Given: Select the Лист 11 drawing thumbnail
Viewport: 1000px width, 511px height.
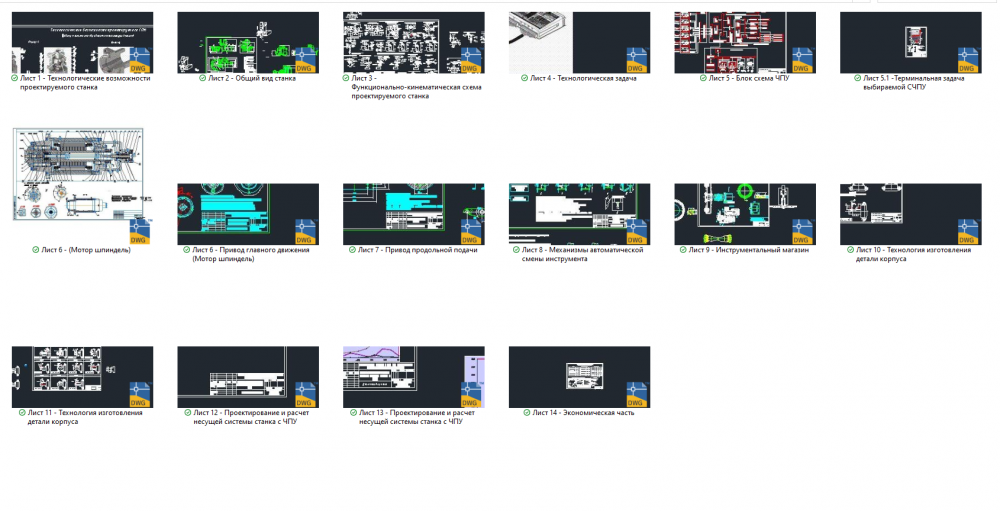Looking at the screenshot, I should coord(82,377).
